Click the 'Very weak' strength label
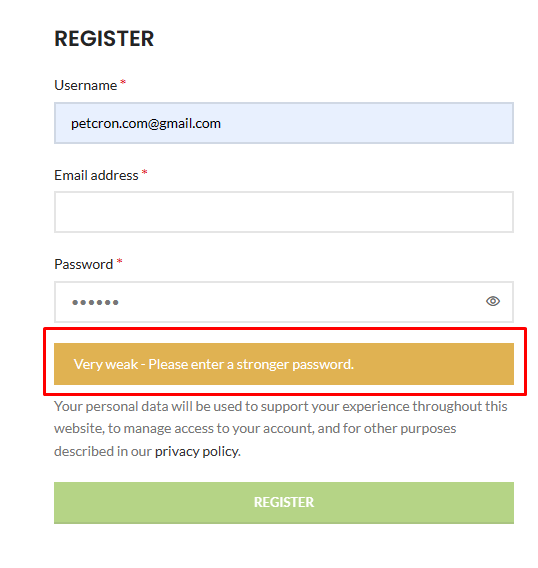Image resolution: width=538 pixels, height=568 pixels. [x=106, y=364]
